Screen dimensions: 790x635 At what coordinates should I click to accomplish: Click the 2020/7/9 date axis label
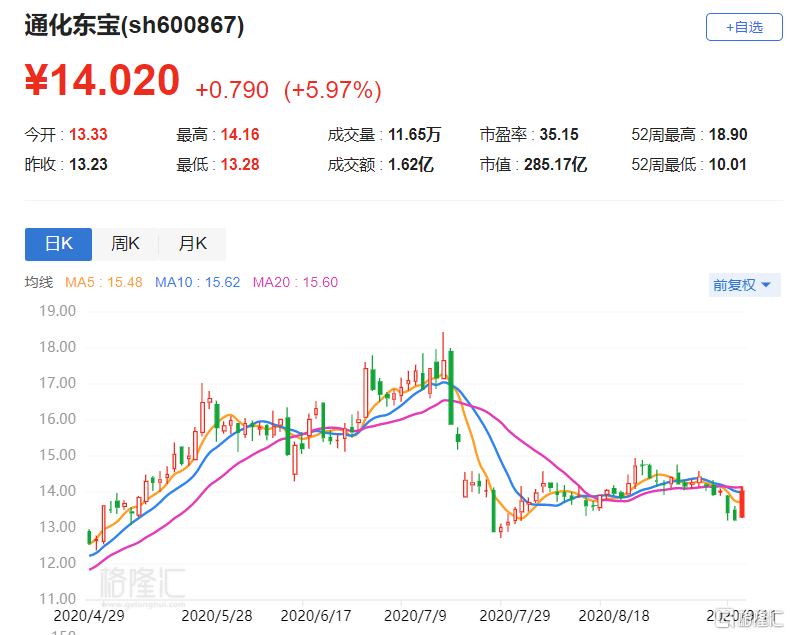[x=415, y=616]
